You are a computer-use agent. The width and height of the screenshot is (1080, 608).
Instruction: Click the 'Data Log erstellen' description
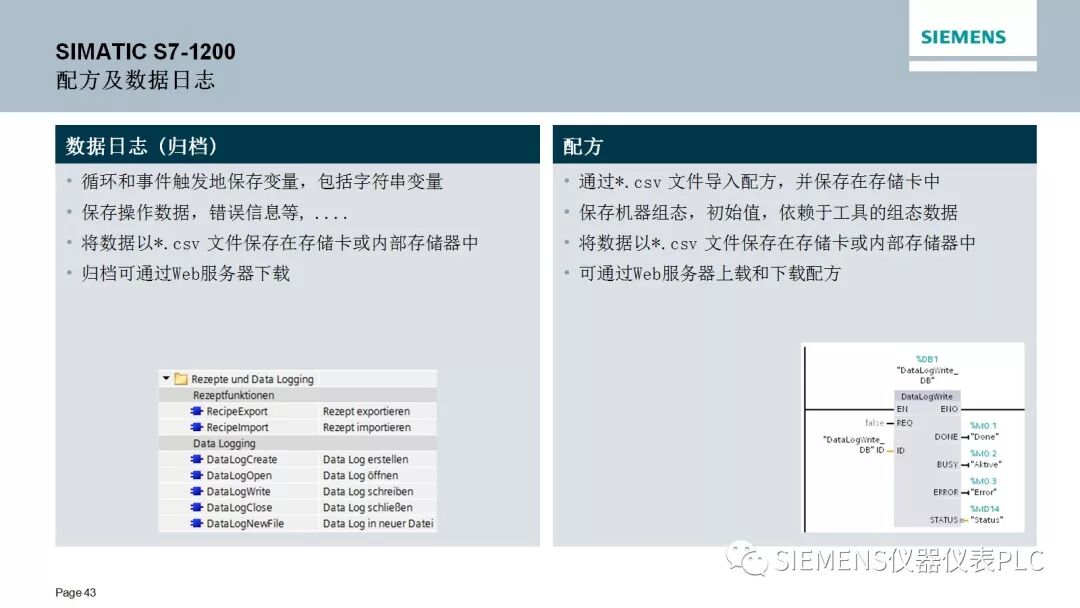point(366,459)
